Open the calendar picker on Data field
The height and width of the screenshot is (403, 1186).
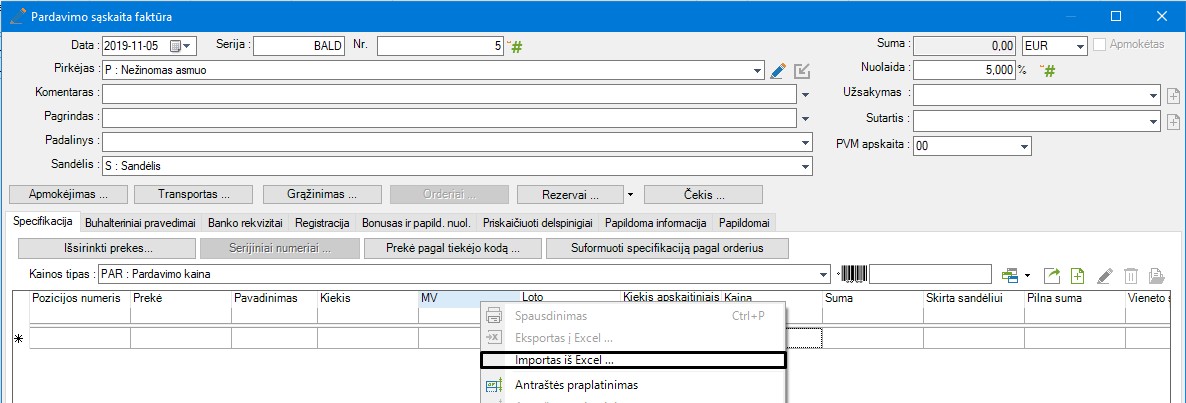(x=181, y=46)
